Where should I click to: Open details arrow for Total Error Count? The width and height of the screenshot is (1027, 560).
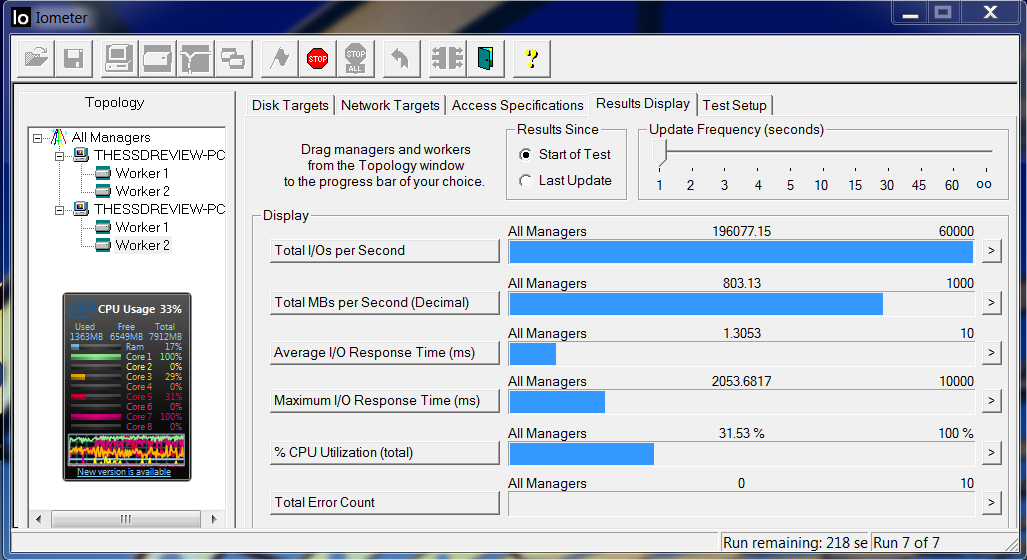tap(992, 503)
